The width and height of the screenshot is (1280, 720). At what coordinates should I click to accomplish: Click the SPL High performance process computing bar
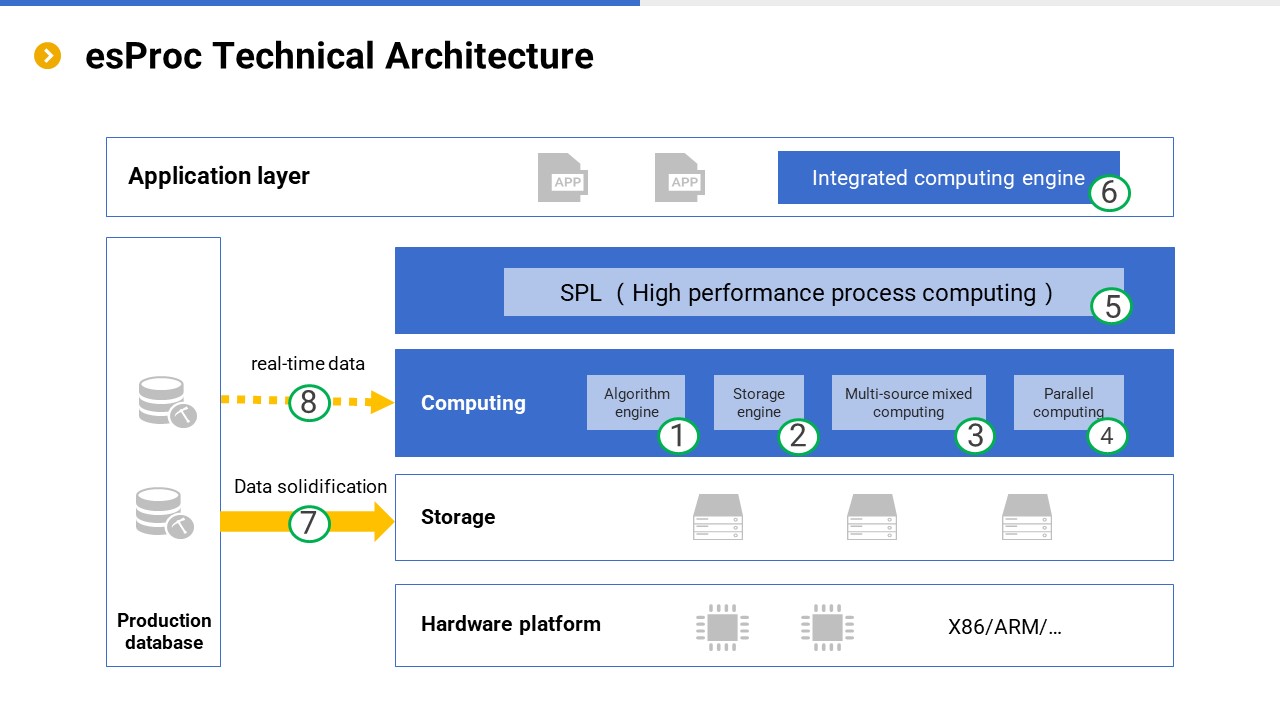coord(806,292)
